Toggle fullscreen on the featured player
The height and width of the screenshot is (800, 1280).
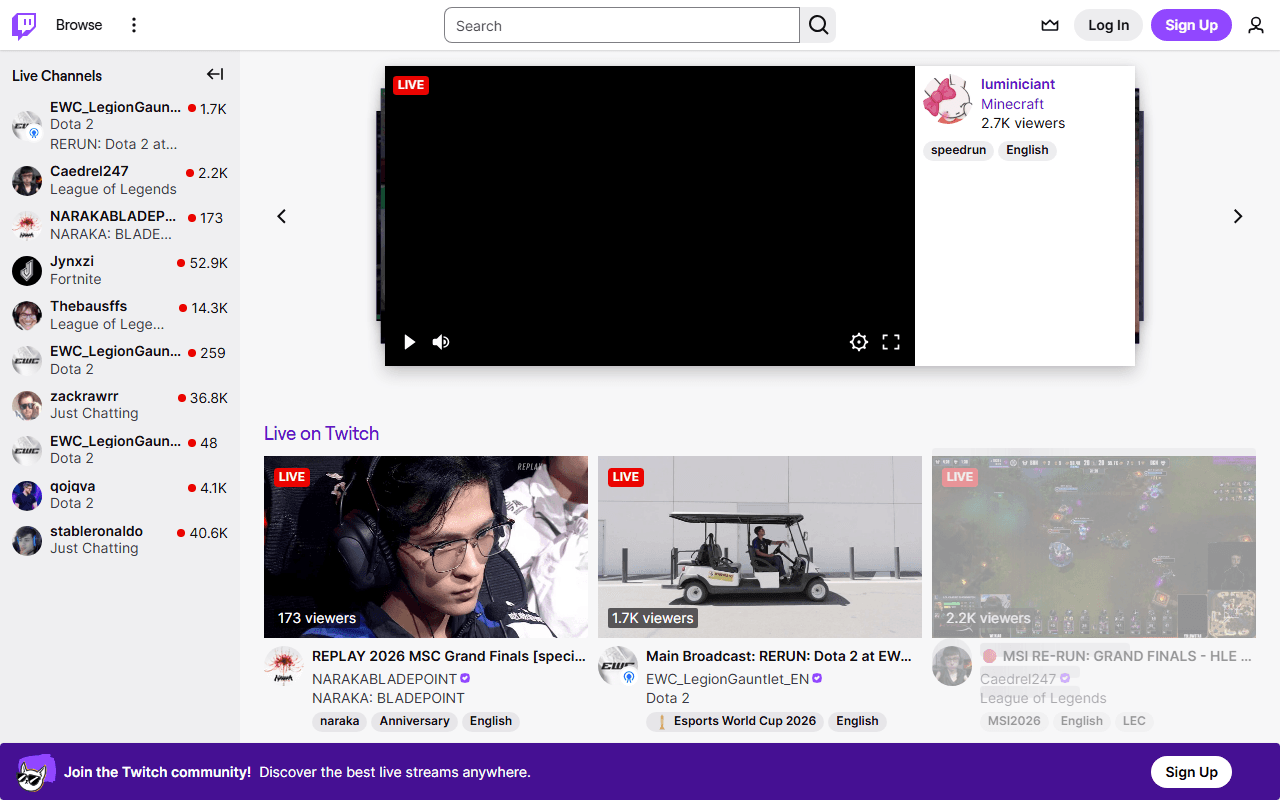coord(891,342)
